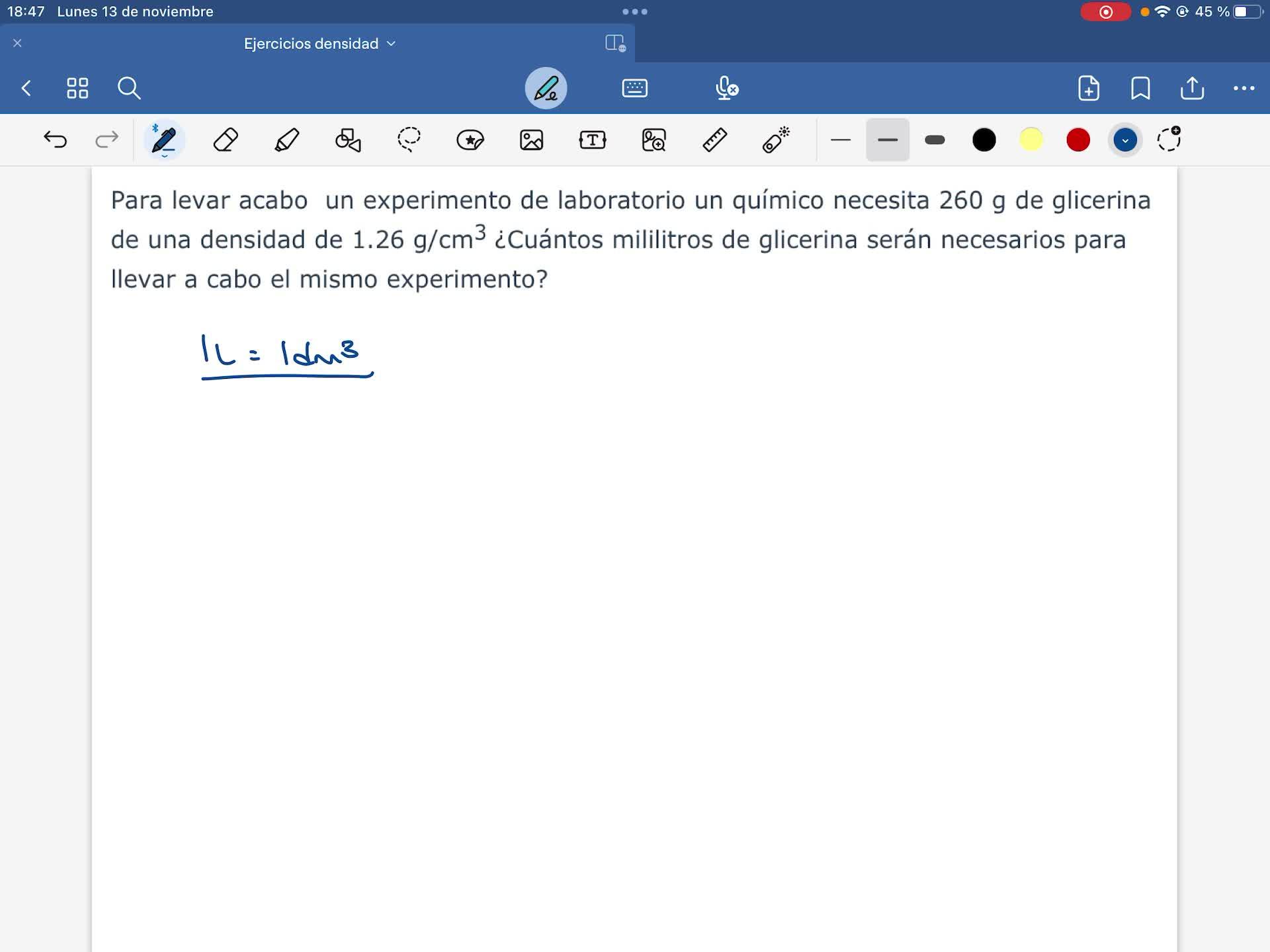Open the page thumbnails grid view
1270x952 pixels.
[77, 88]
